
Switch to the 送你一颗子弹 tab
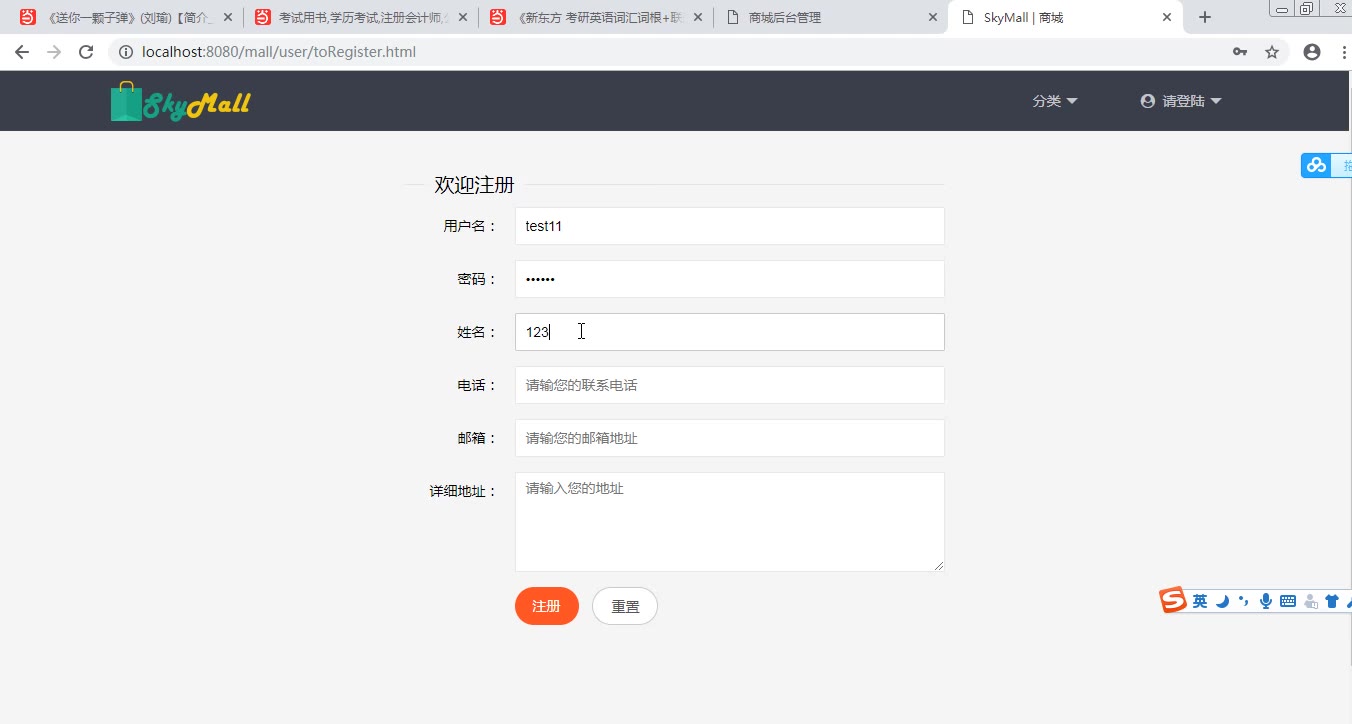126,18
